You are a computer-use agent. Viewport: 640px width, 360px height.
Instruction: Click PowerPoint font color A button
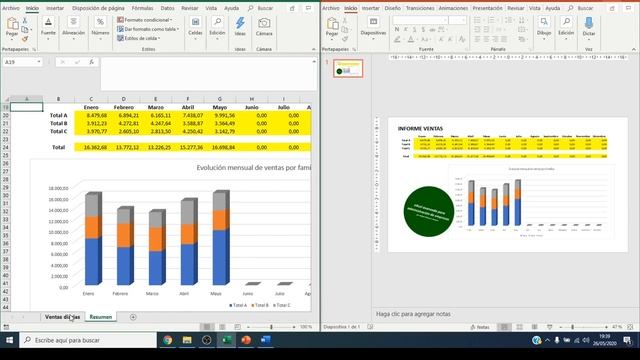point(411,40)
